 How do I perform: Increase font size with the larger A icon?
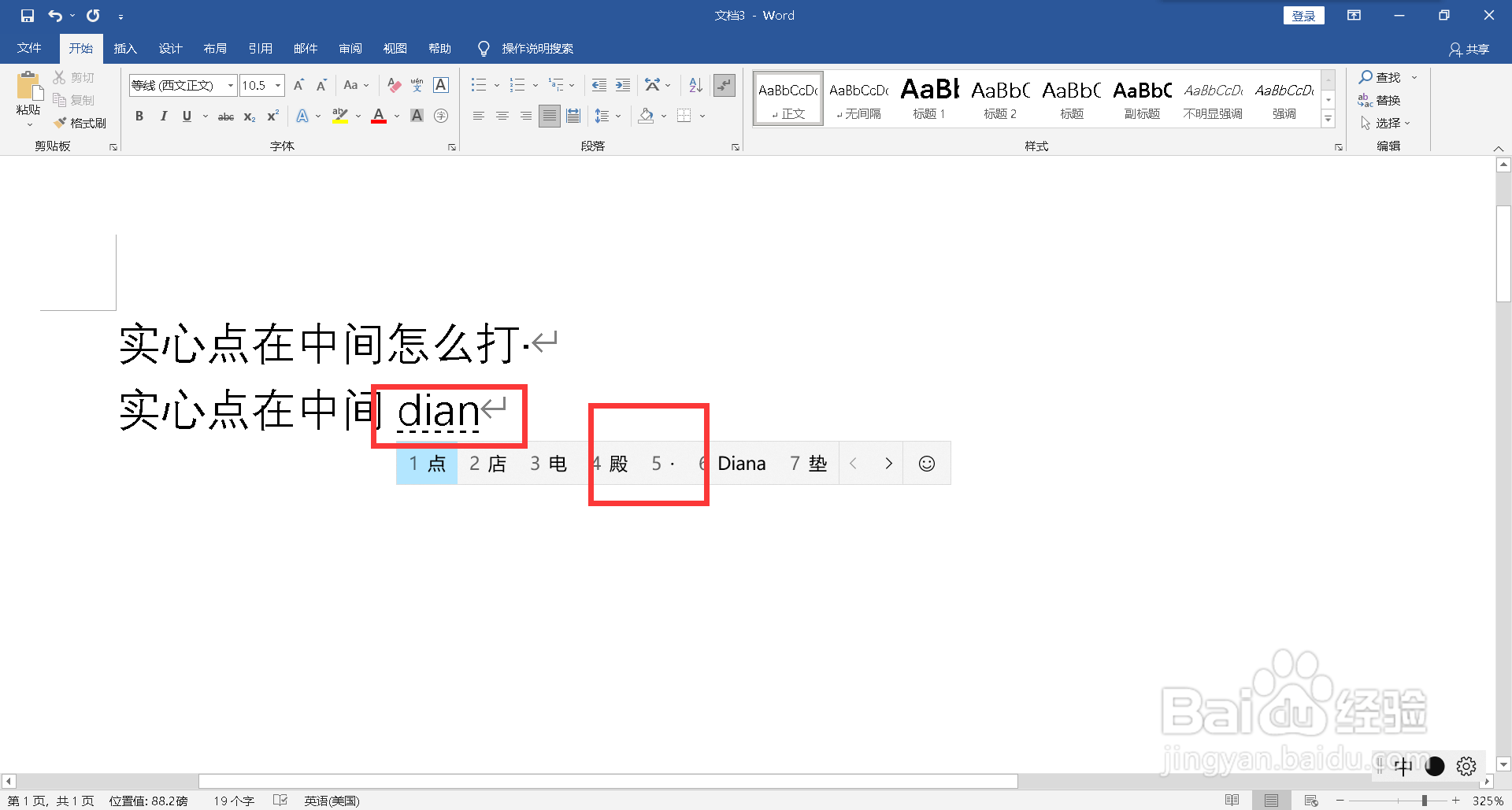tap(298, 85)
